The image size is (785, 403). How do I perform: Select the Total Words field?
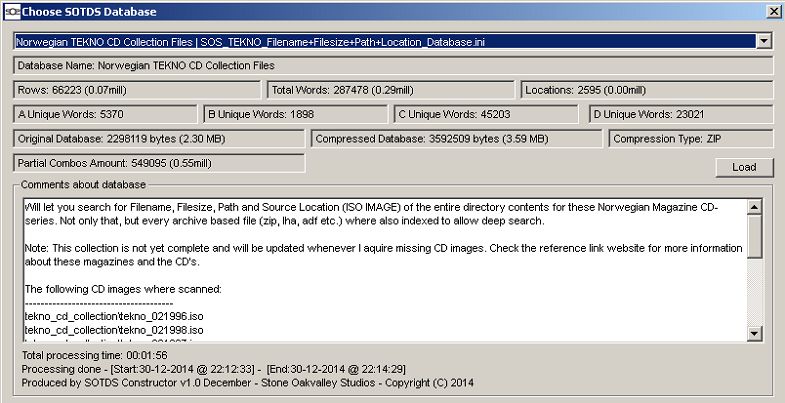coord(393,90)
